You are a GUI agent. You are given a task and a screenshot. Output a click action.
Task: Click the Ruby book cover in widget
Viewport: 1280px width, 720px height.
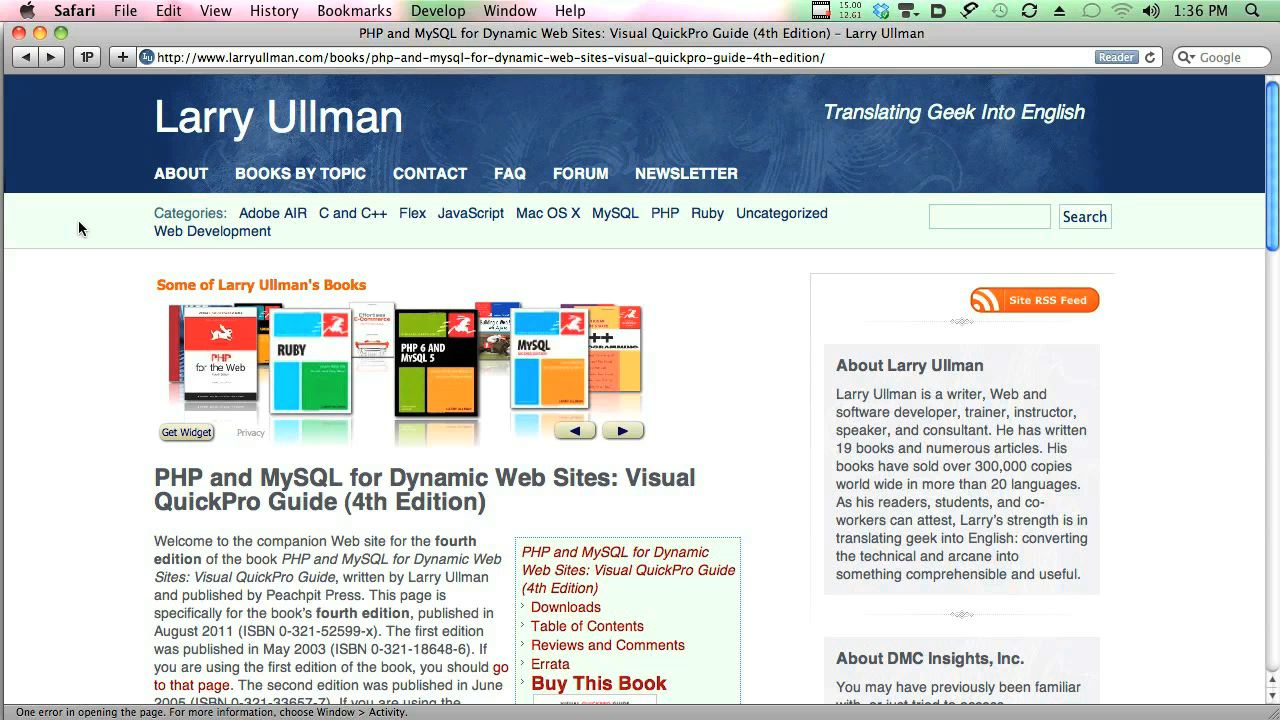[311, 361]
